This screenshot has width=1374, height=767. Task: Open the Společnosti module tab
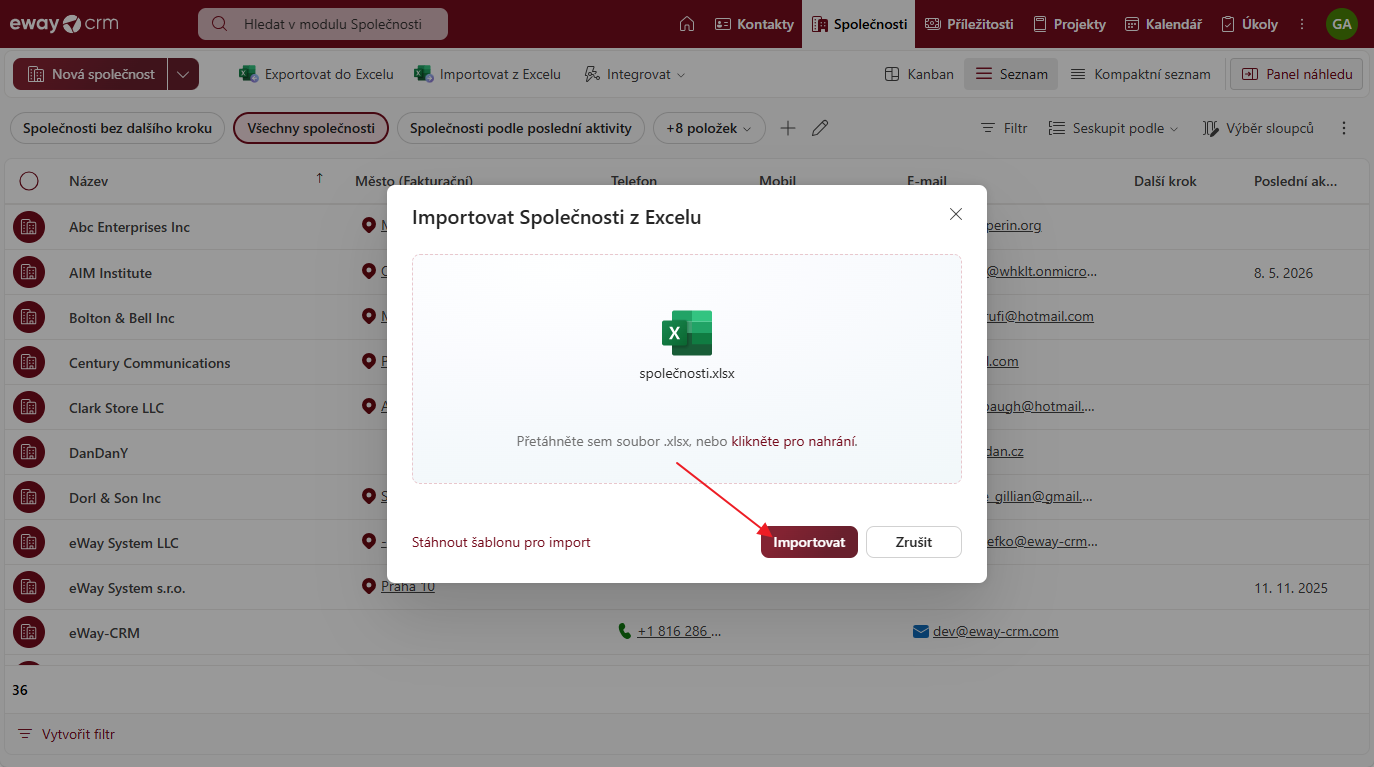point(860,24)
